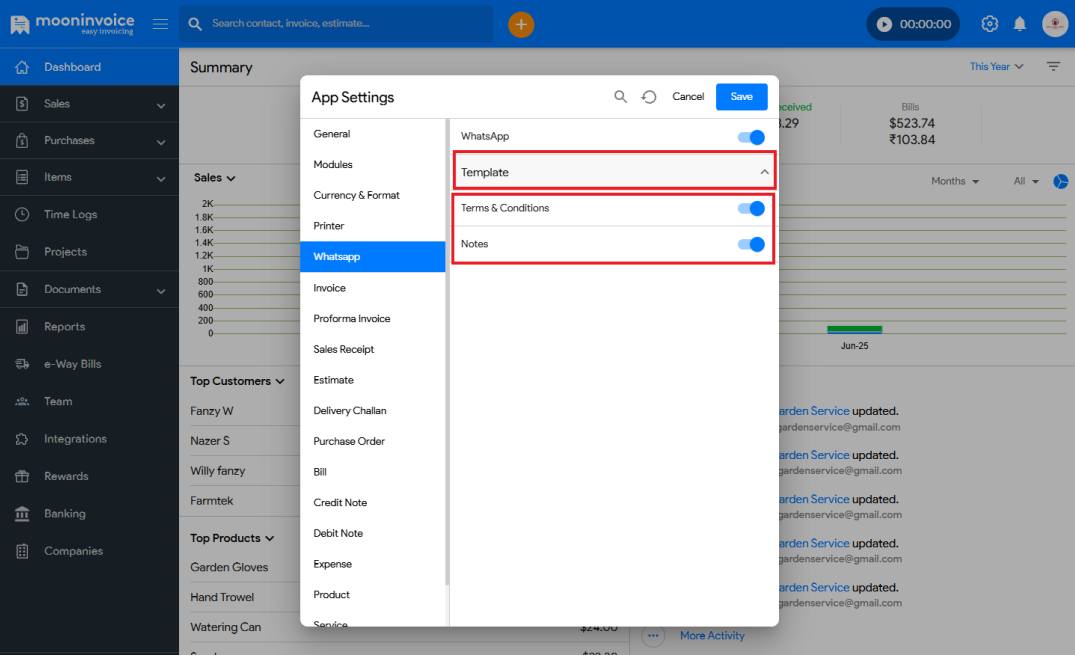The height and width of the screenshot is (655, 1075).
Task: Select the Modules settings tab
Action: [373, 165]
